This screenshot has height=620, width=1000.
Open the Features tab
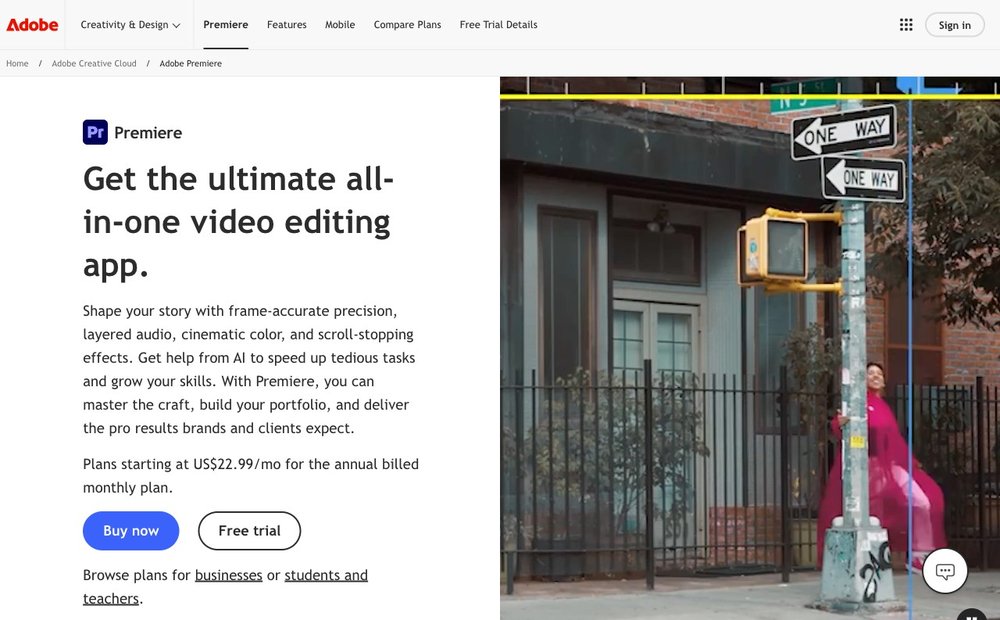pos(286,25)
